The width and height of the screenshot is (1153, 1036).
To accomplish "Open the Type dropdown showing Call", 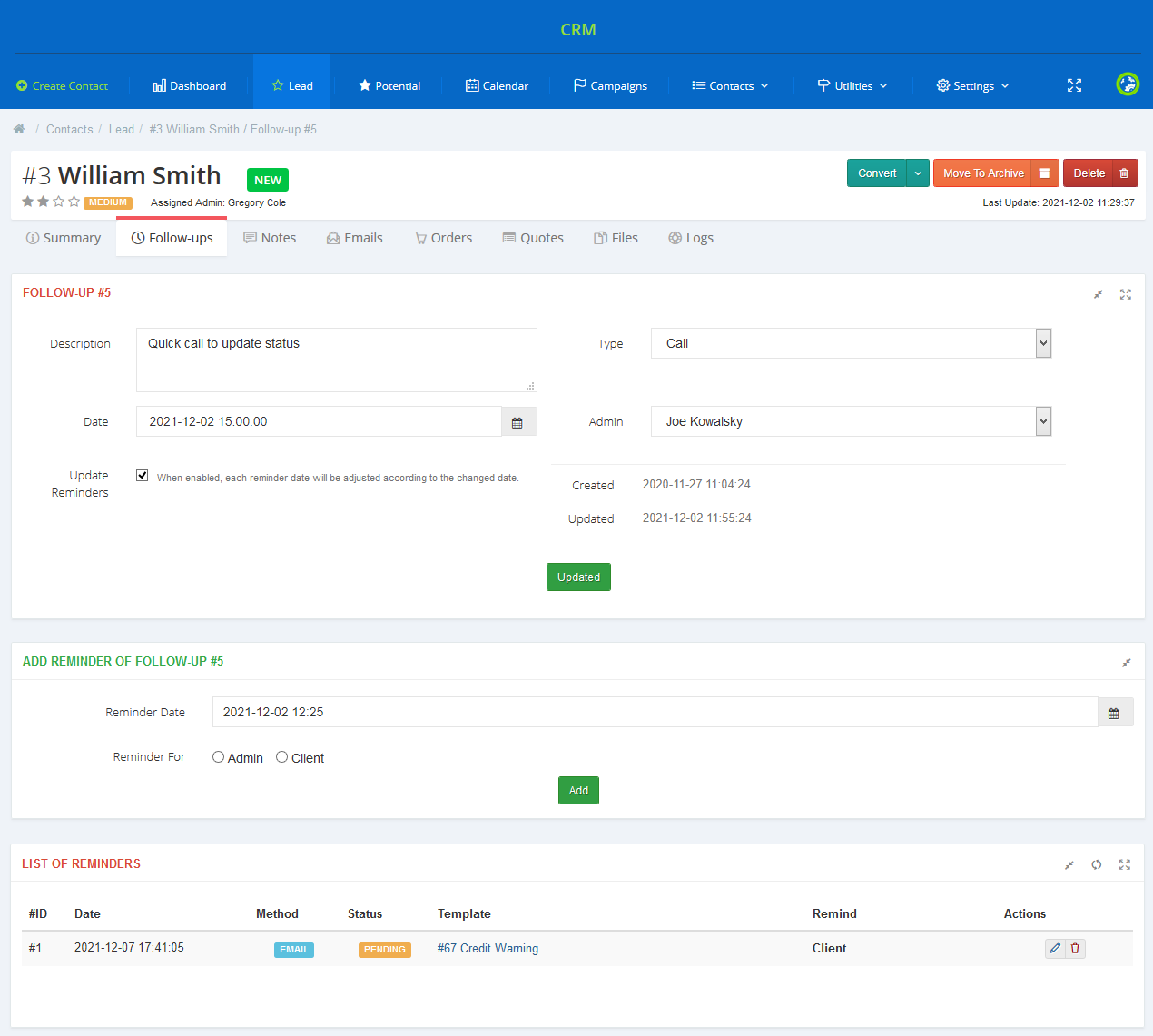I will pos(851,343).
